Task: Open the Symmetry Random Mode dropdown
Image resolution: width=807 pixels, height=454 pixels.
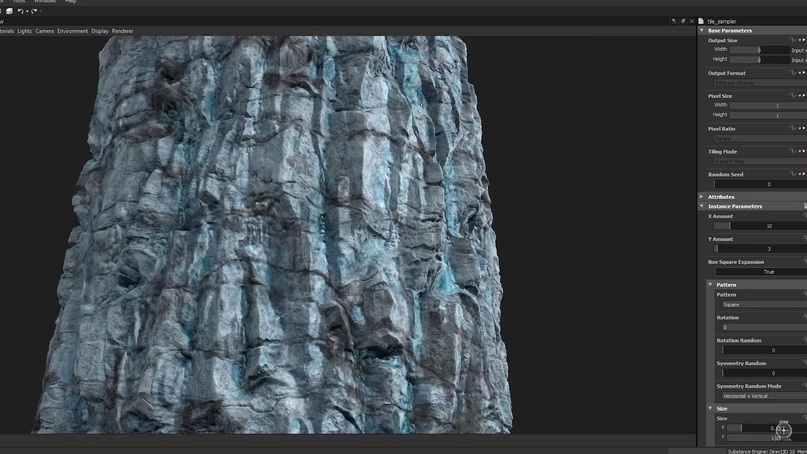Action: tap(764, 396)
